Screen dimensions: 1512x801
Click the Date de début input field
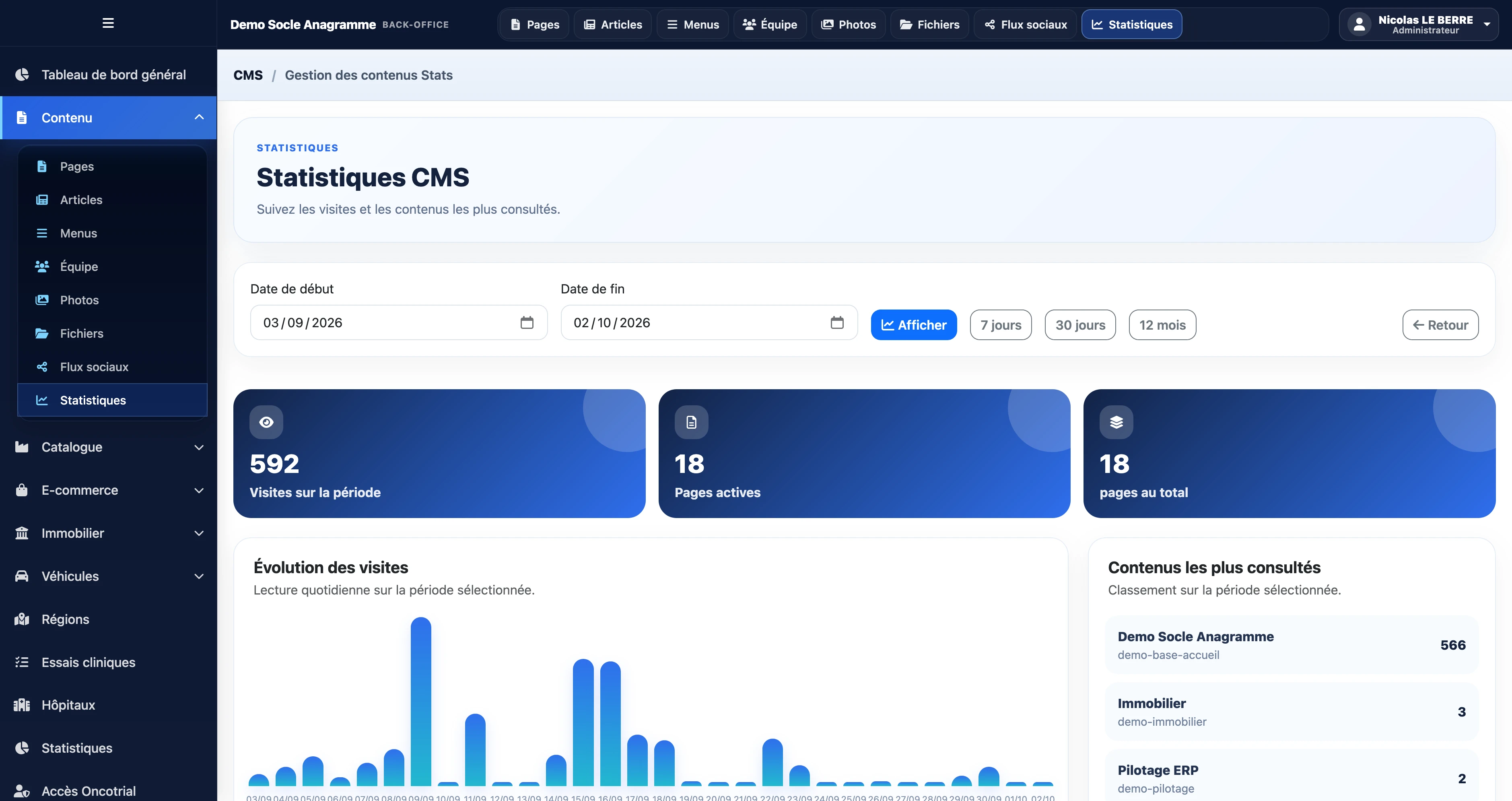point(399,322)
